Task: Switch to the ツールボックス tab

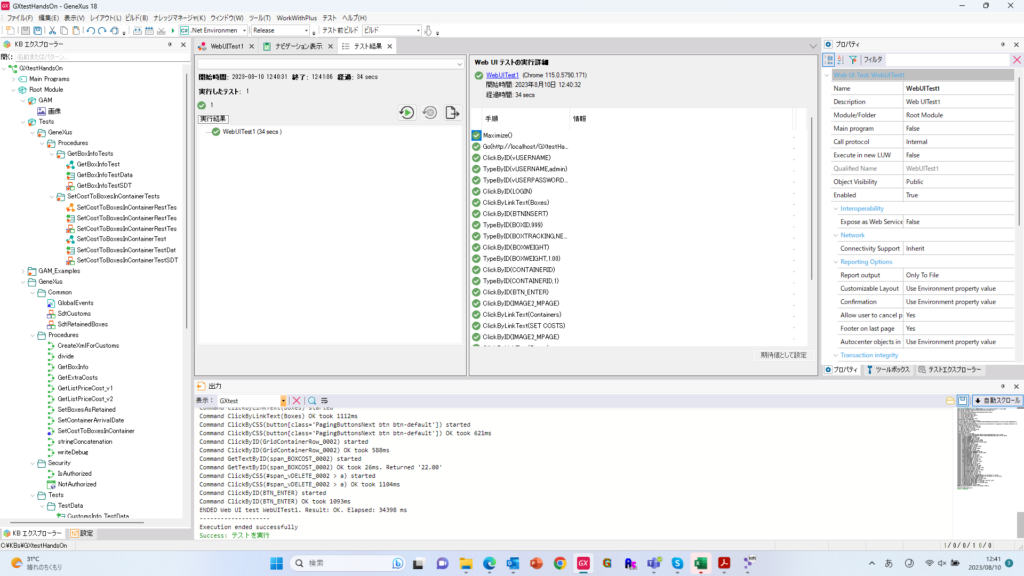Action: pyautogui.click(x=888, y=370)
